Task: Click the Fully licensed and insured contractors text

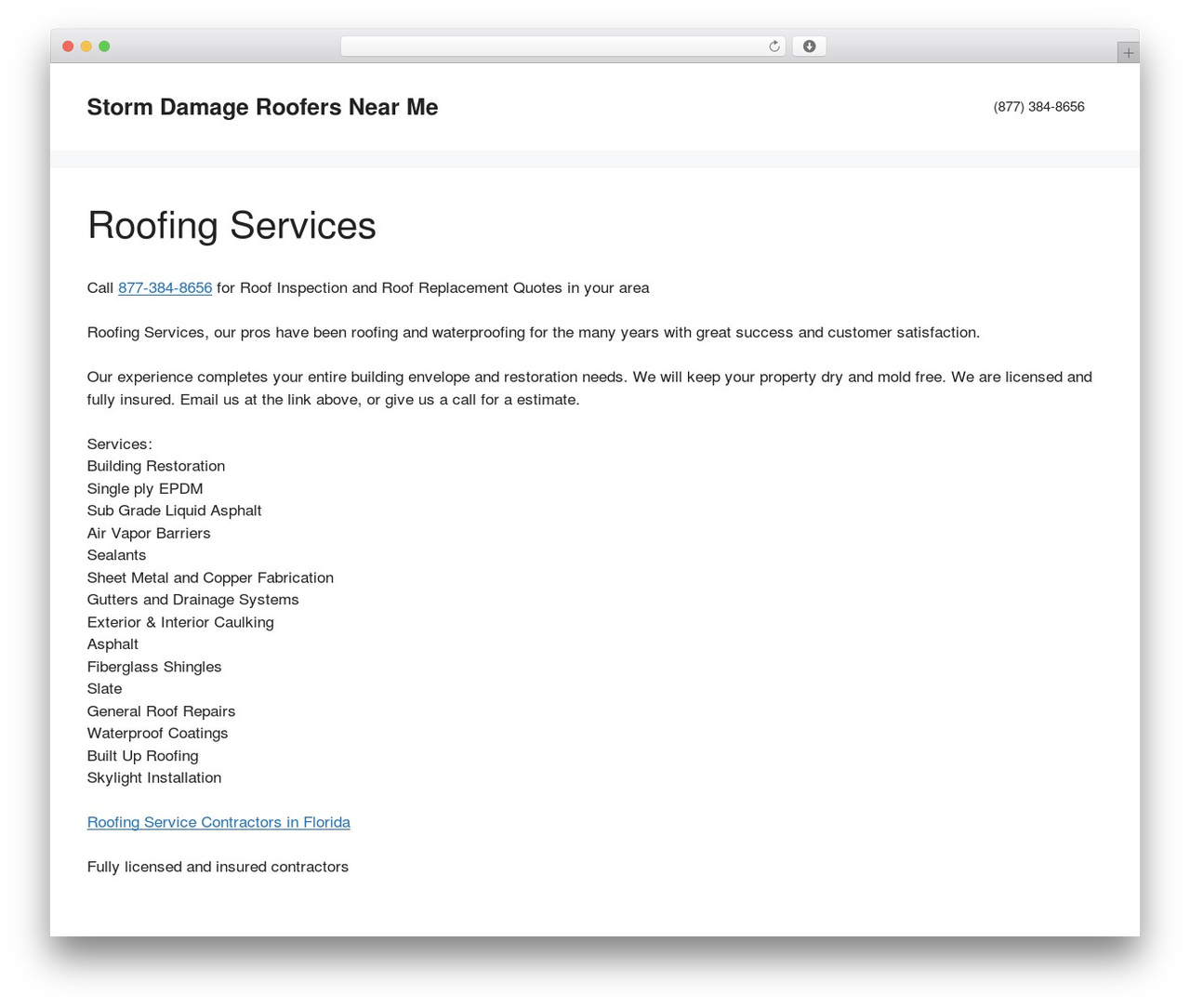Action: tap(218, 867)
